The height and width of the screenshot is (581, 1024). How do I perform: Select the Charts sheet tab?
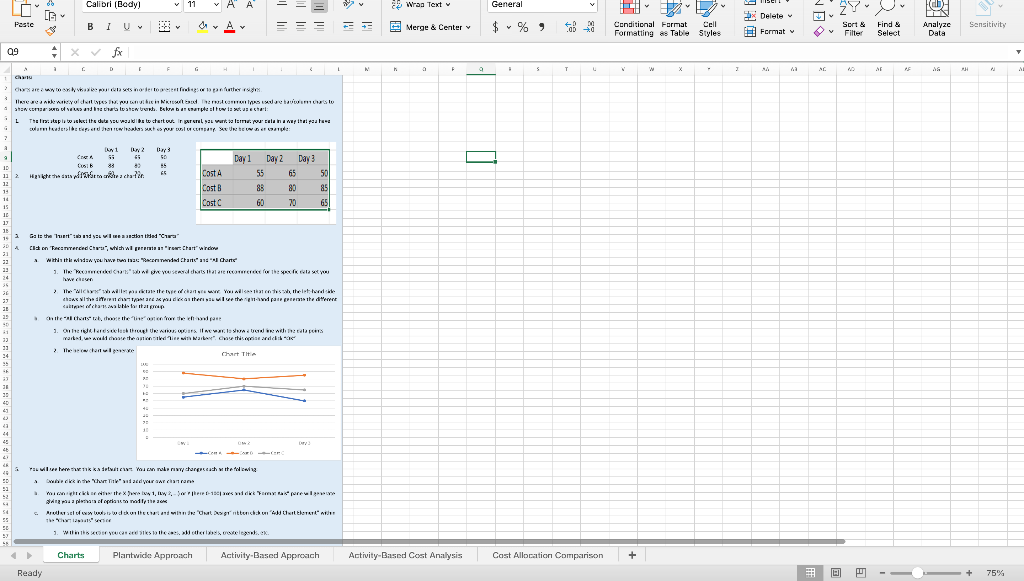pyautogui.click(x=71, y=556)
